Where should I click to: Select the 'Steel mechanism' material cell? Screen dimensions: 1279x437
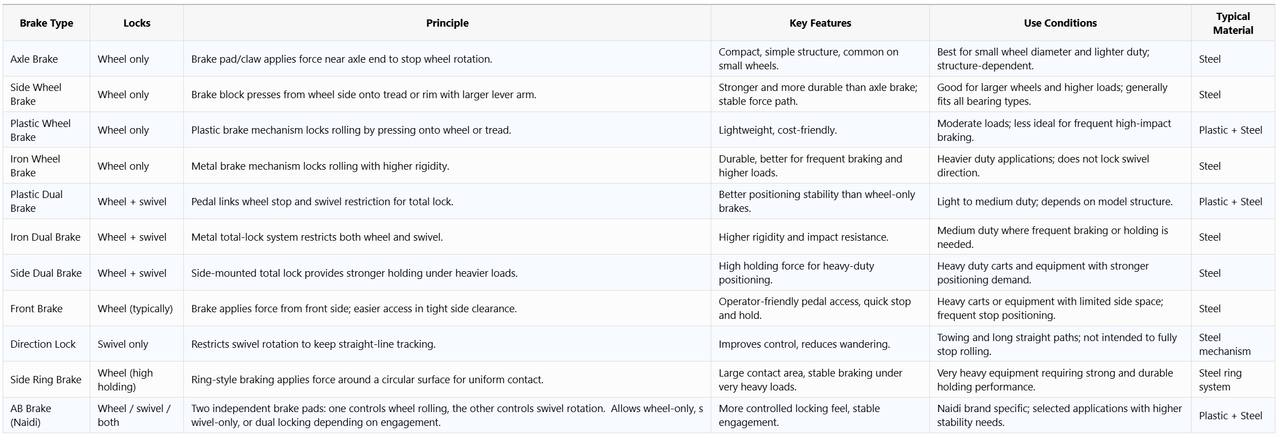pos(1233,344)
